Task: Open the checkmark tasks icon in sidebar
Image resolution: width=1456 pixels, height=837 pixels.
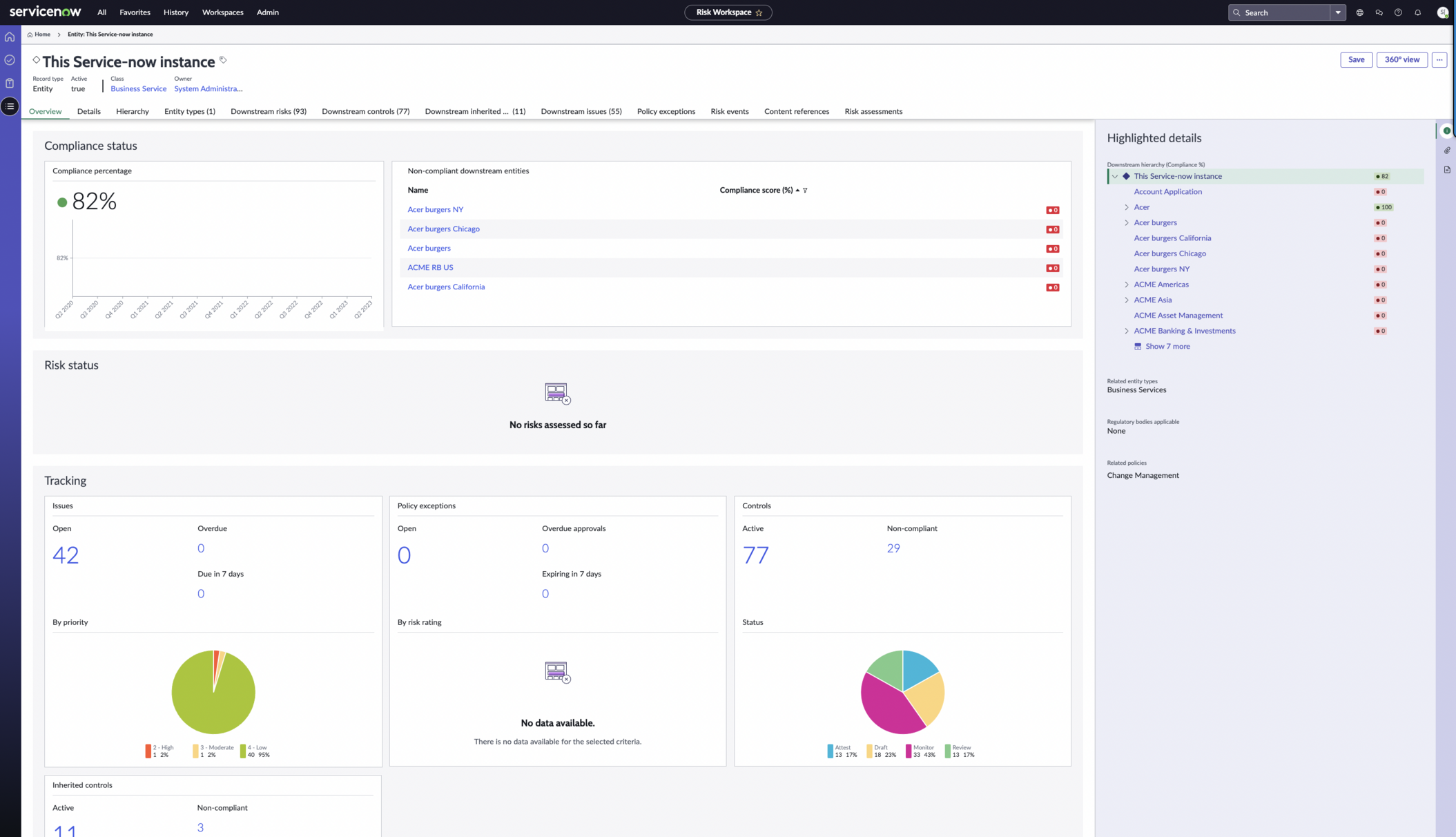Action: click(10, 60)
